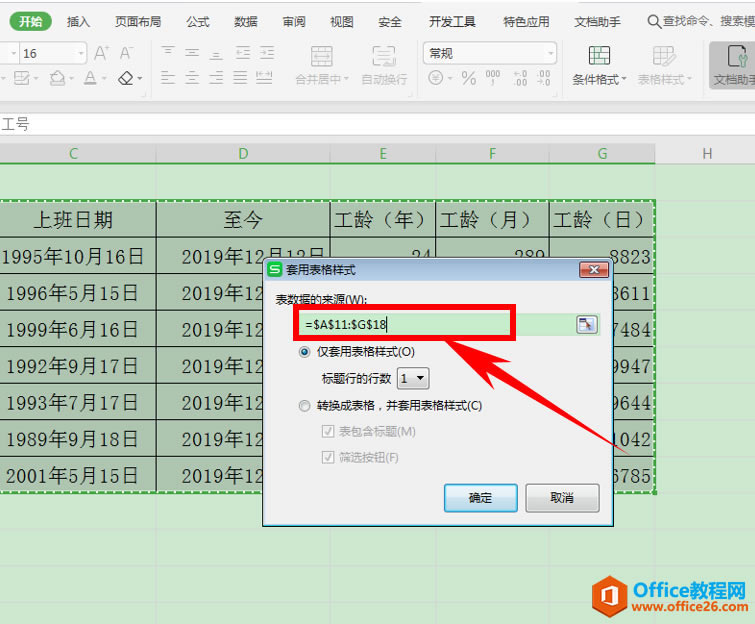Expand the 表格样式 dropdown arrow
755x624 pixels.
(689, 78)
